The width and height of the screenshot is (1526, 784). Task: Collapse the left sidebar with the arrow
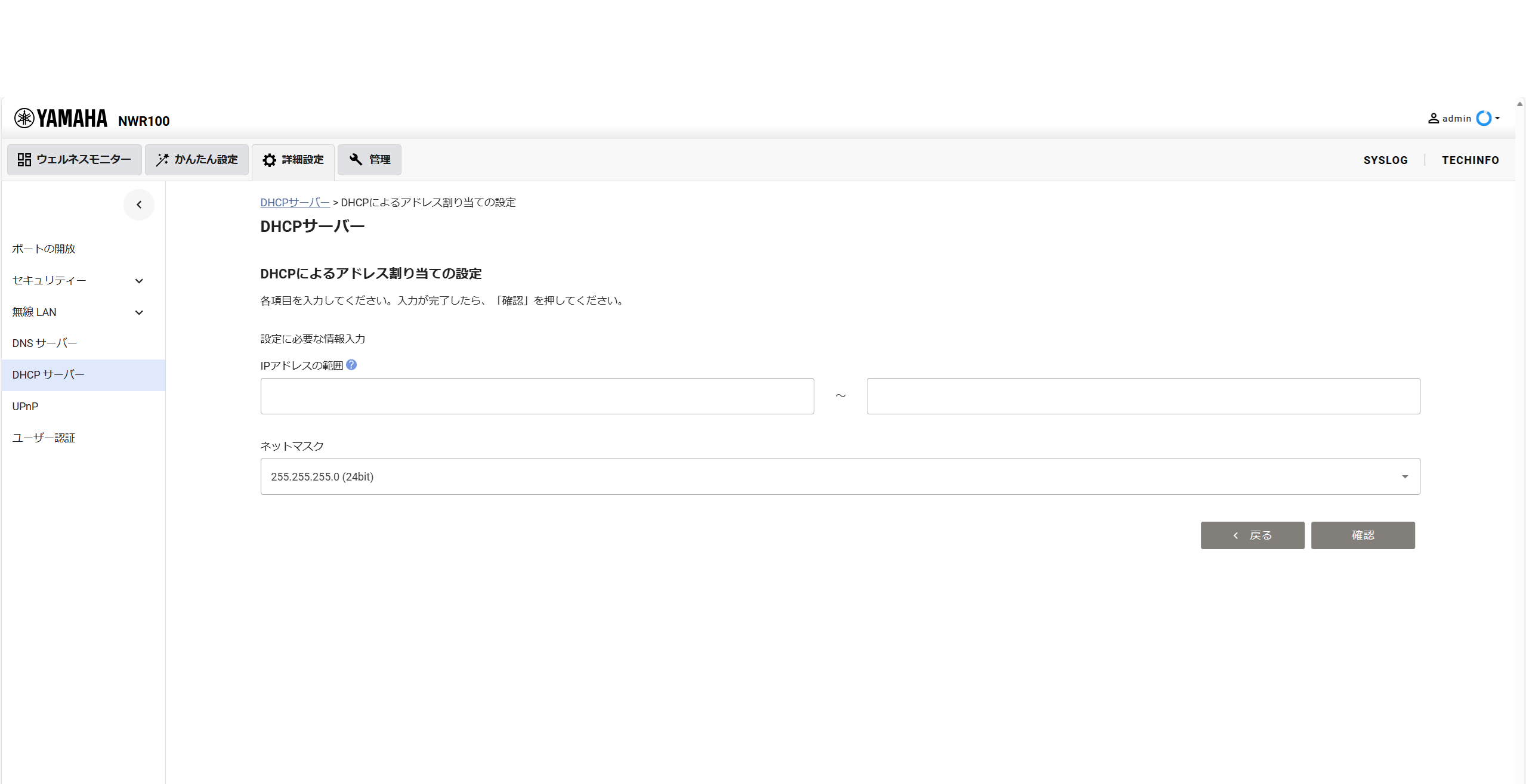(138, 204)
